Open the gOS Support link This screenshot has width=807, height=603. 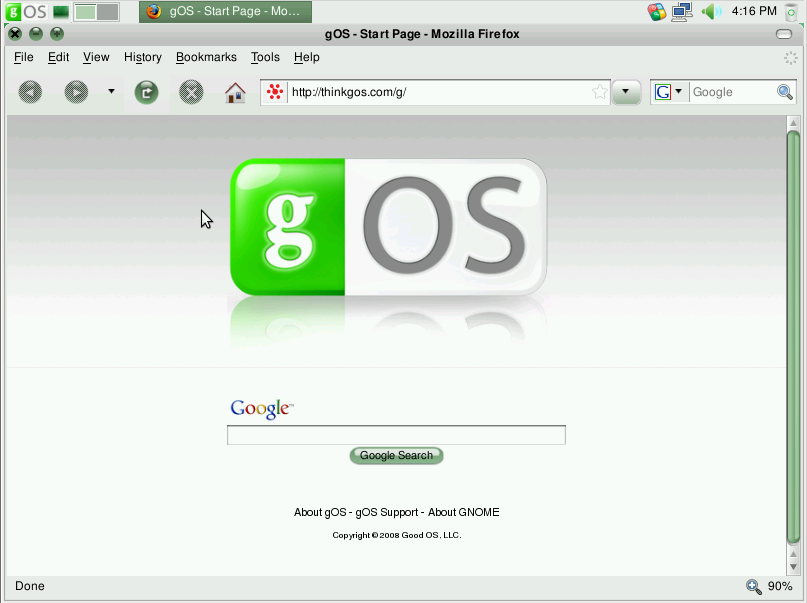click(x=387, y=512)
